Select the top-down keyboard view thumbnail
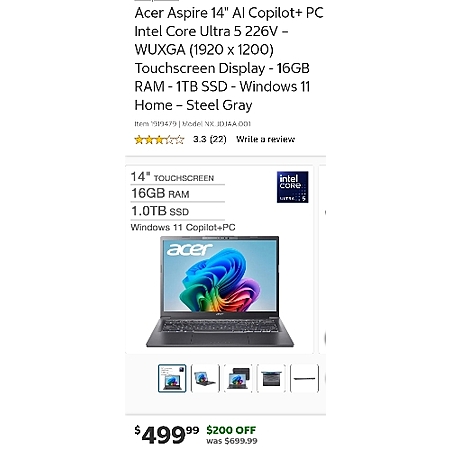 (x=271, y=378)
